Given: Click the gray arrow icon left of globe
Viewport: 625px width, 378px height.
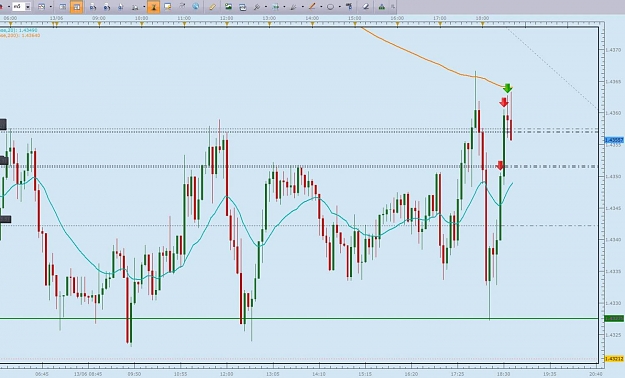Looking at the screenshot, I should (182, 6).
